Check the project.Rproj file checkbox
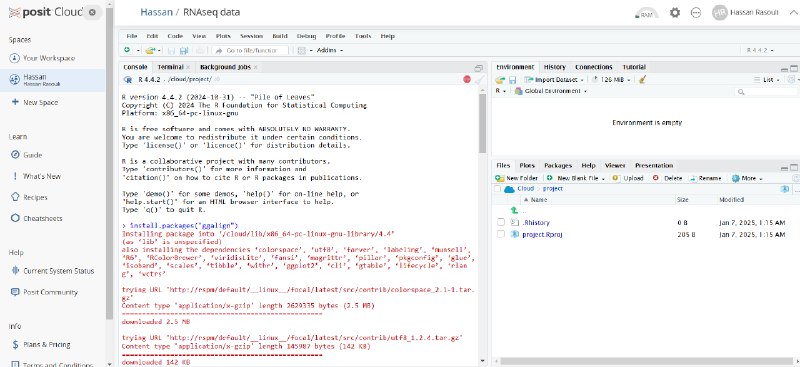Screen dimensions: 800x367 coord(501,234)
